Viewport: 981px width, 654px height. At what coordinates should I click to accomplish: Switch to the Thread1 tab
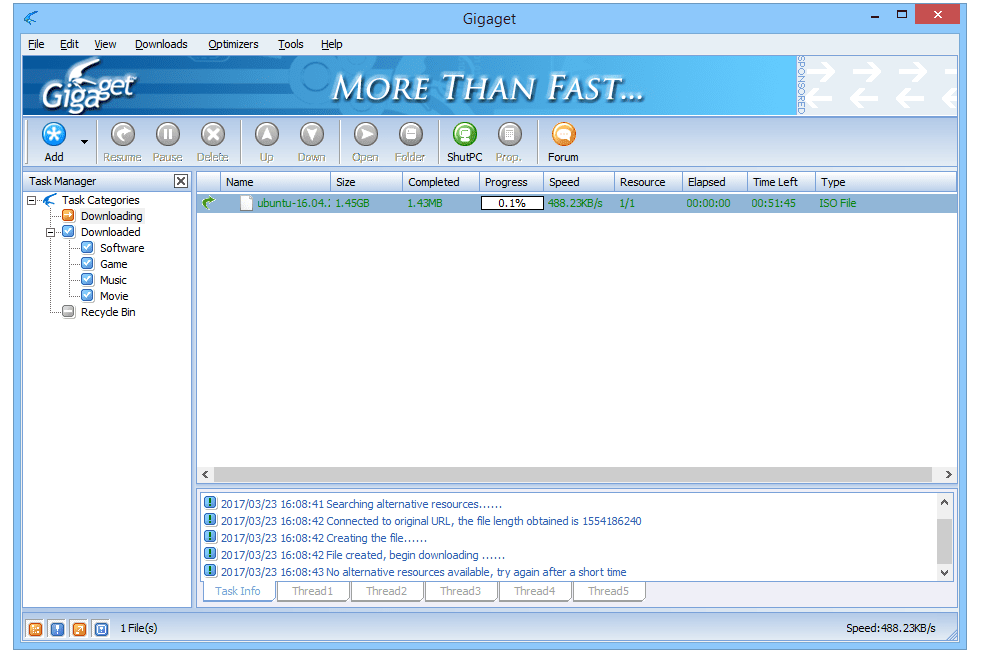(312, 591)
